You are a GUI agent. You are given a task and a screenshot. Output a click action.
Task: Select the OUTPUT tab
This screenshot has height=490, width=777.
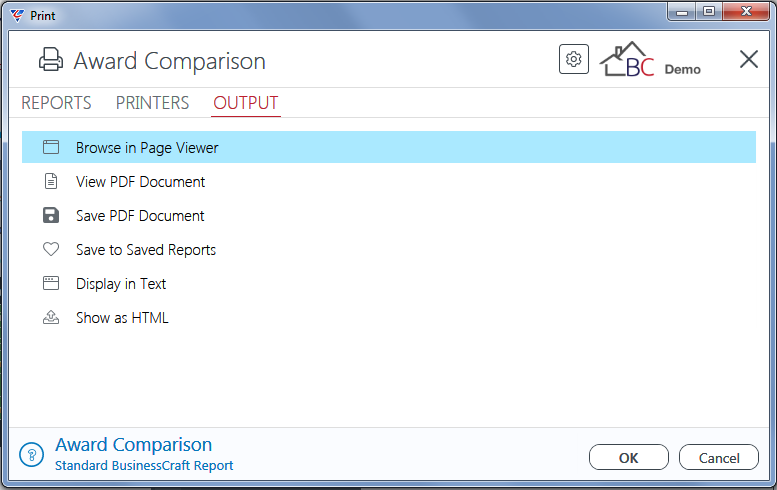[x=246, y=103]
